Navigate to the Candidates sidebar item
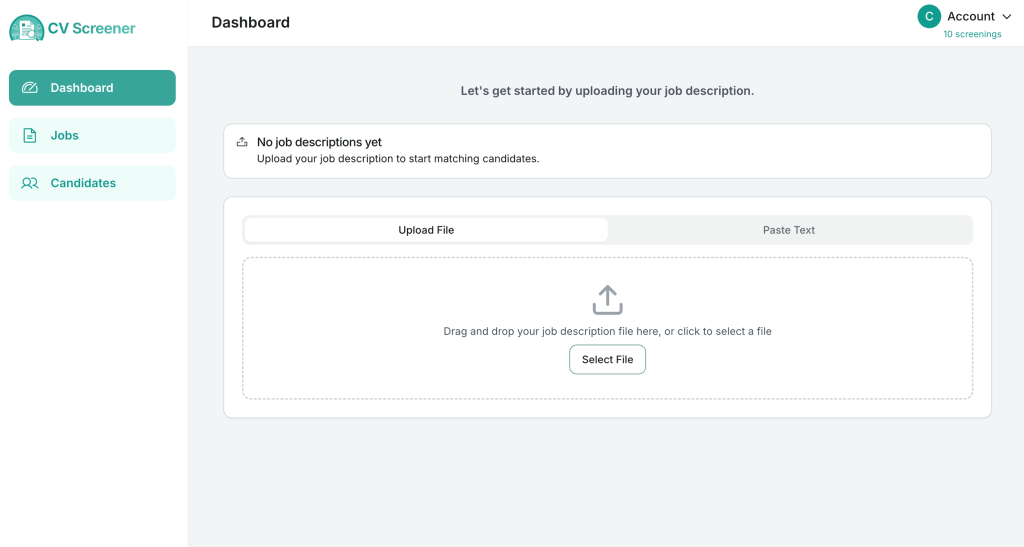Image resolution: width=1024 pixels, height=547 pixels. (92, 183)
